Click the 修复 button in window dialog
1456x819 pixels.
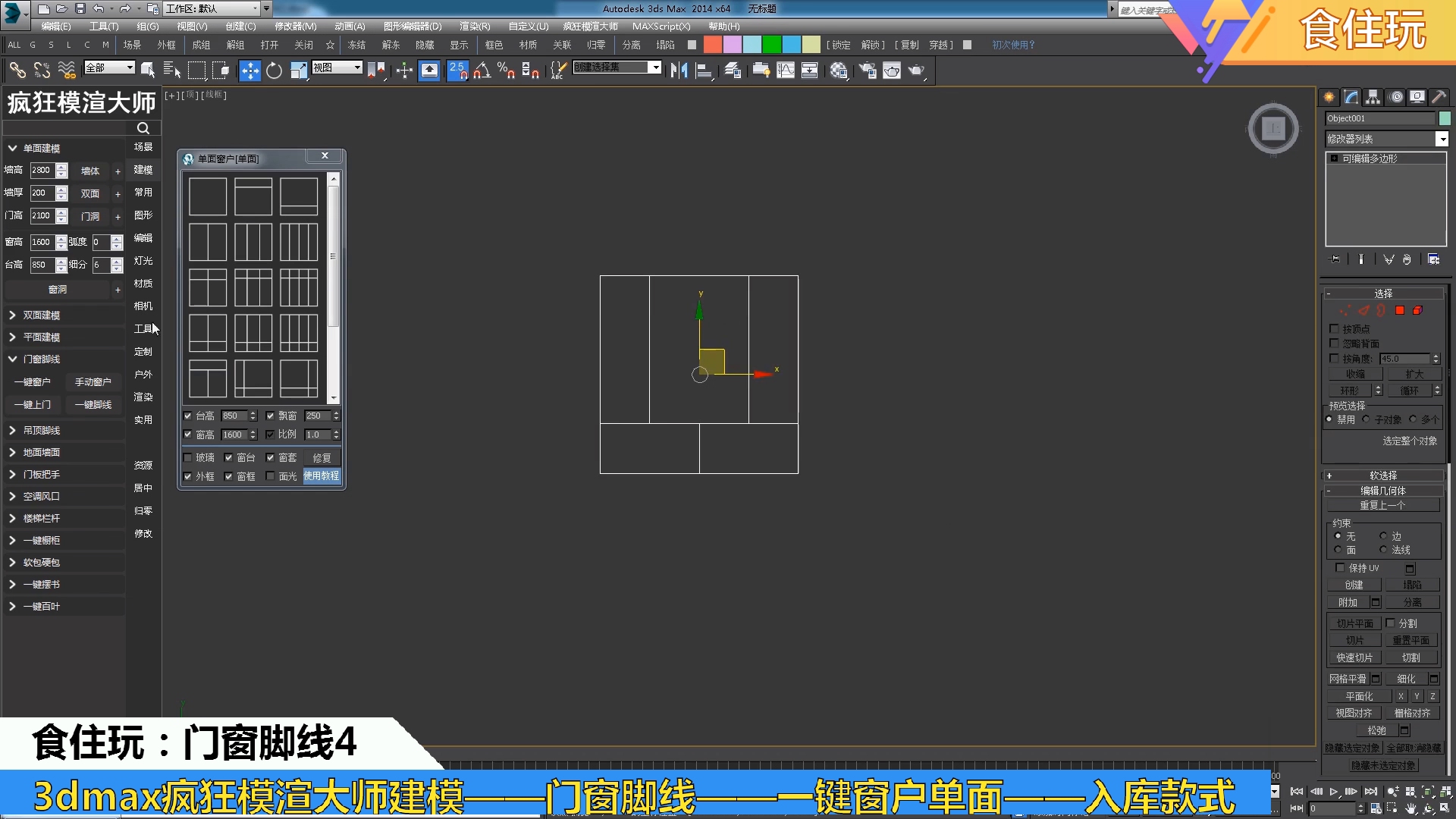[322, 457]
